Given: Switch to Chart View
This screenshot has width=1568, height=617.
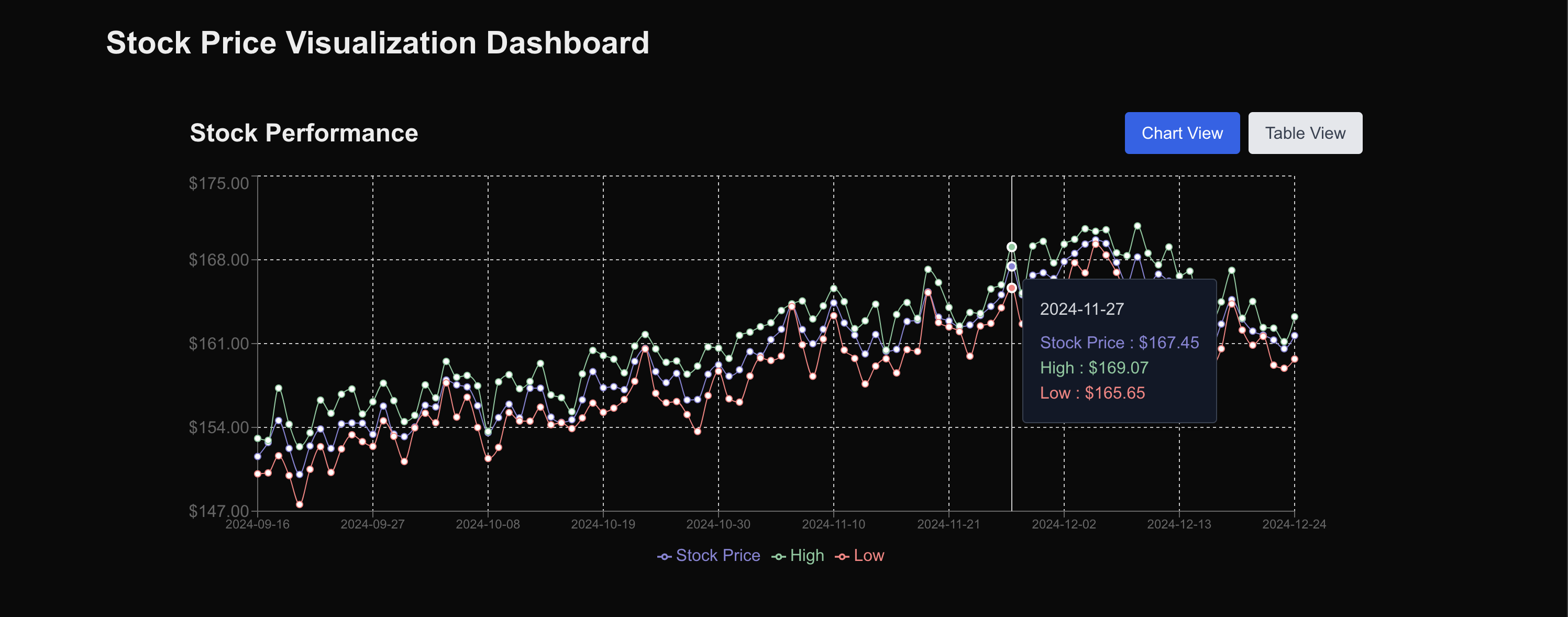Looking at the screenshot, I should (1181, 133).
